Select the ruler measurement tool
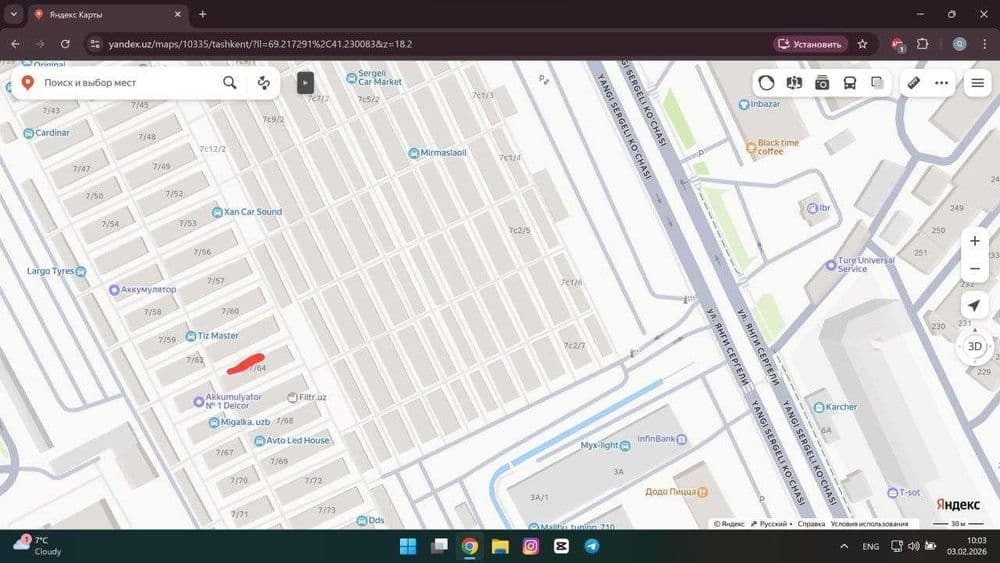 point(913,83)
